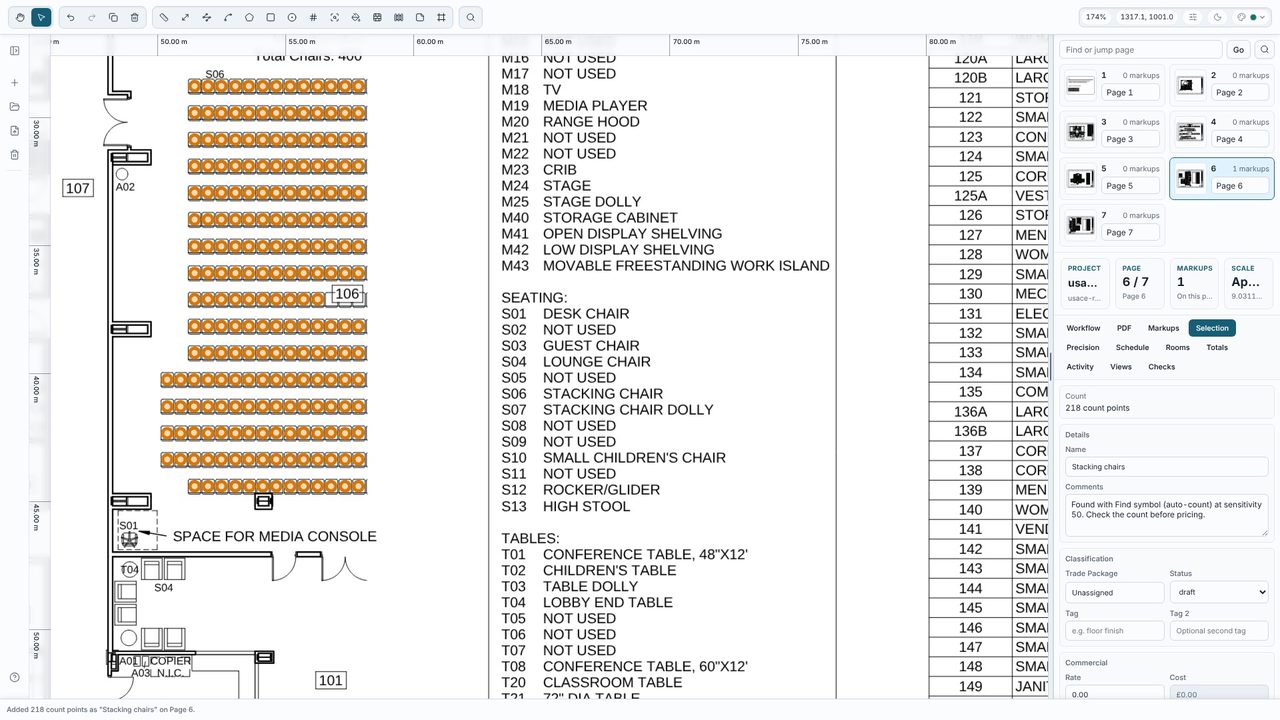The width and height of the screenshot is (1280, 720).
Task: Select the circle count-point tool
Action: [x=292, y=17]
